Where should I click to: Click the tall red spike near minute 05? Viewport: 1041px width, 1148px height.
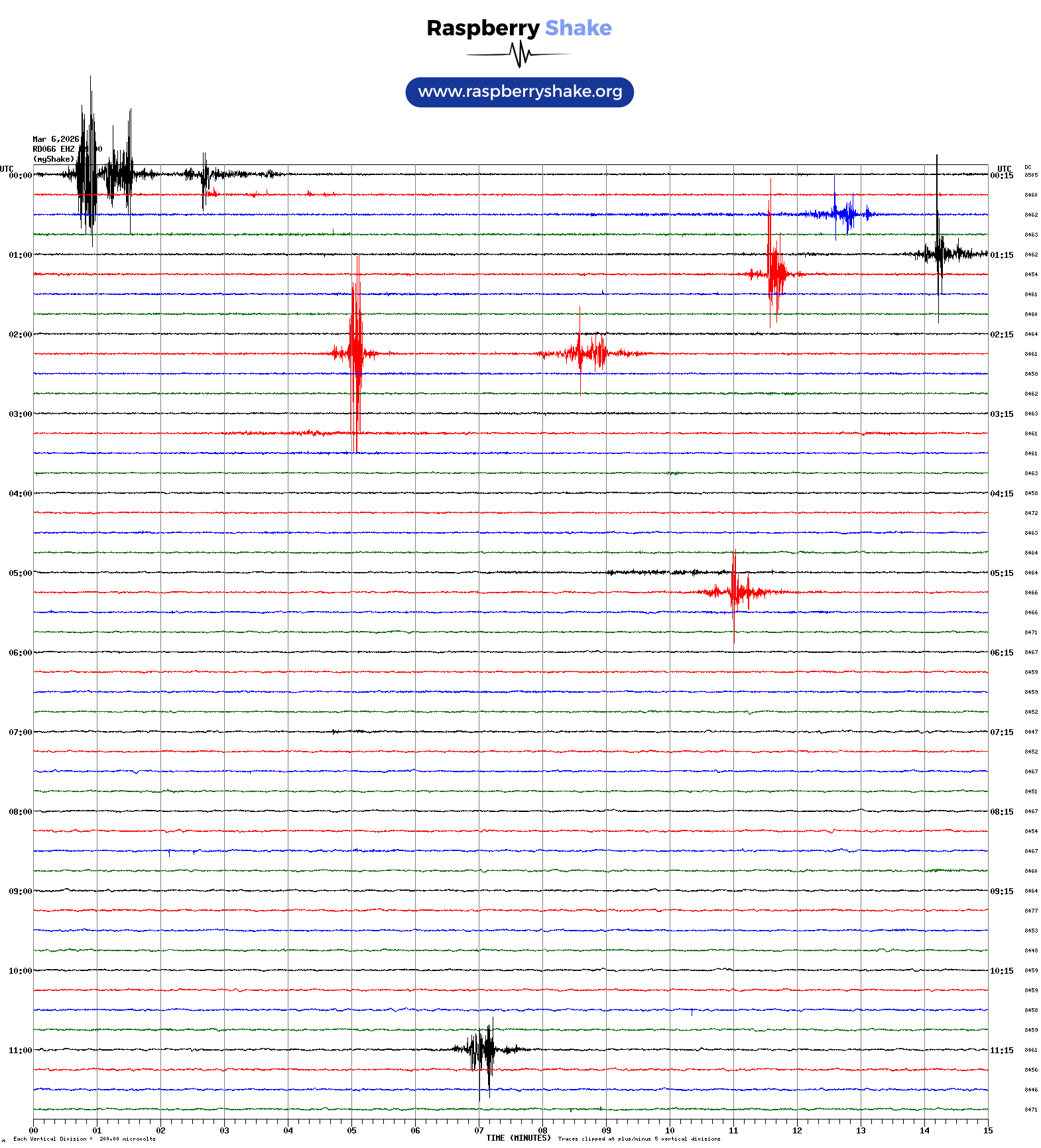(x=356, y=353)
